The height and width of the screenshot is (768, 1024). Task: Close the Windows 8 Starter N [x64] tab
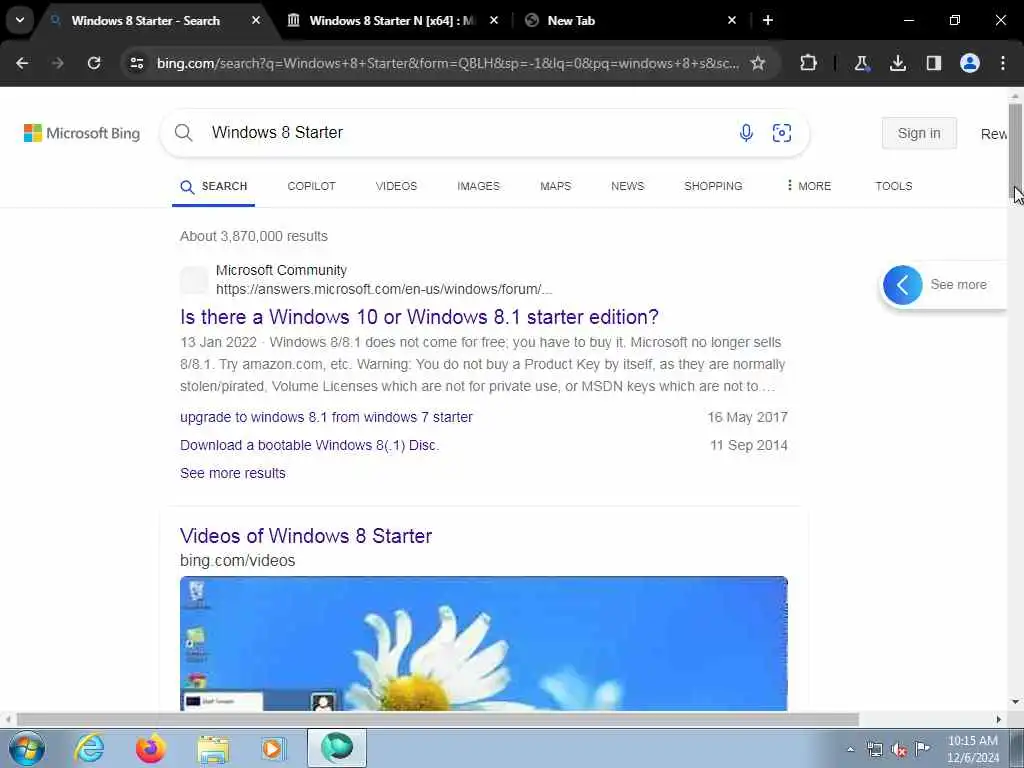tap(494, 21)
